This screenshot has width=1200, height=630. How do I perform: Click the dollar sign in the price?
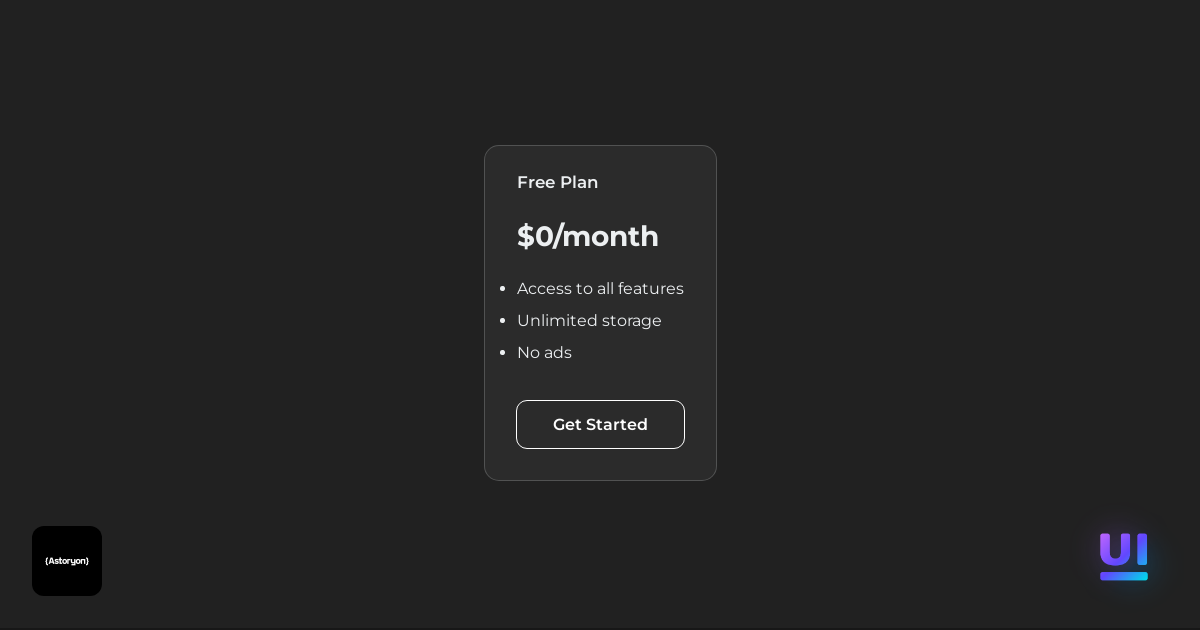pyautogui.click(x=527, y=236)
